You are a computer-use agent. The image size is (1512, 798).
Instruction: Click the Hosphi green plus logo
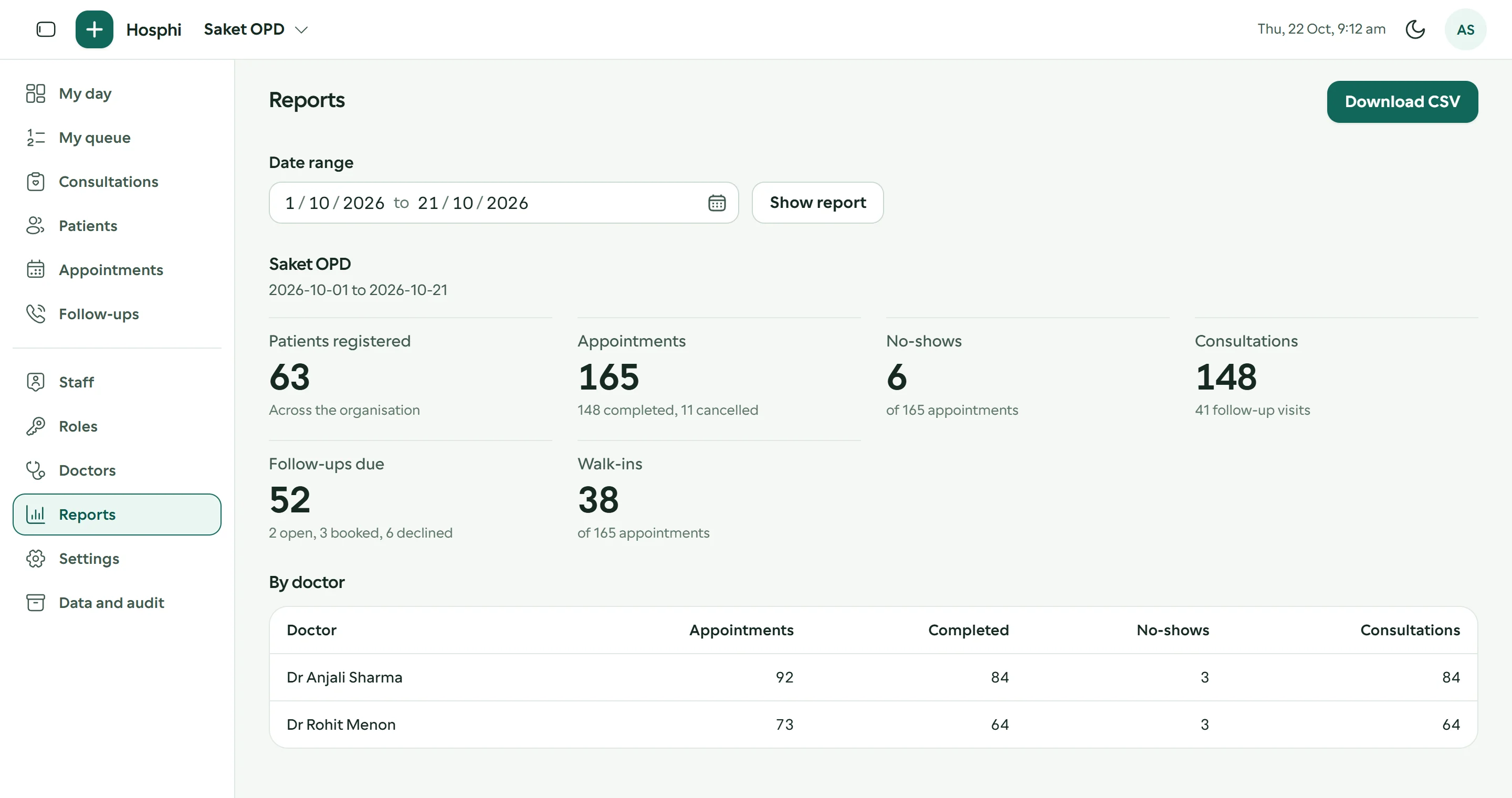[x=94, y=29]
